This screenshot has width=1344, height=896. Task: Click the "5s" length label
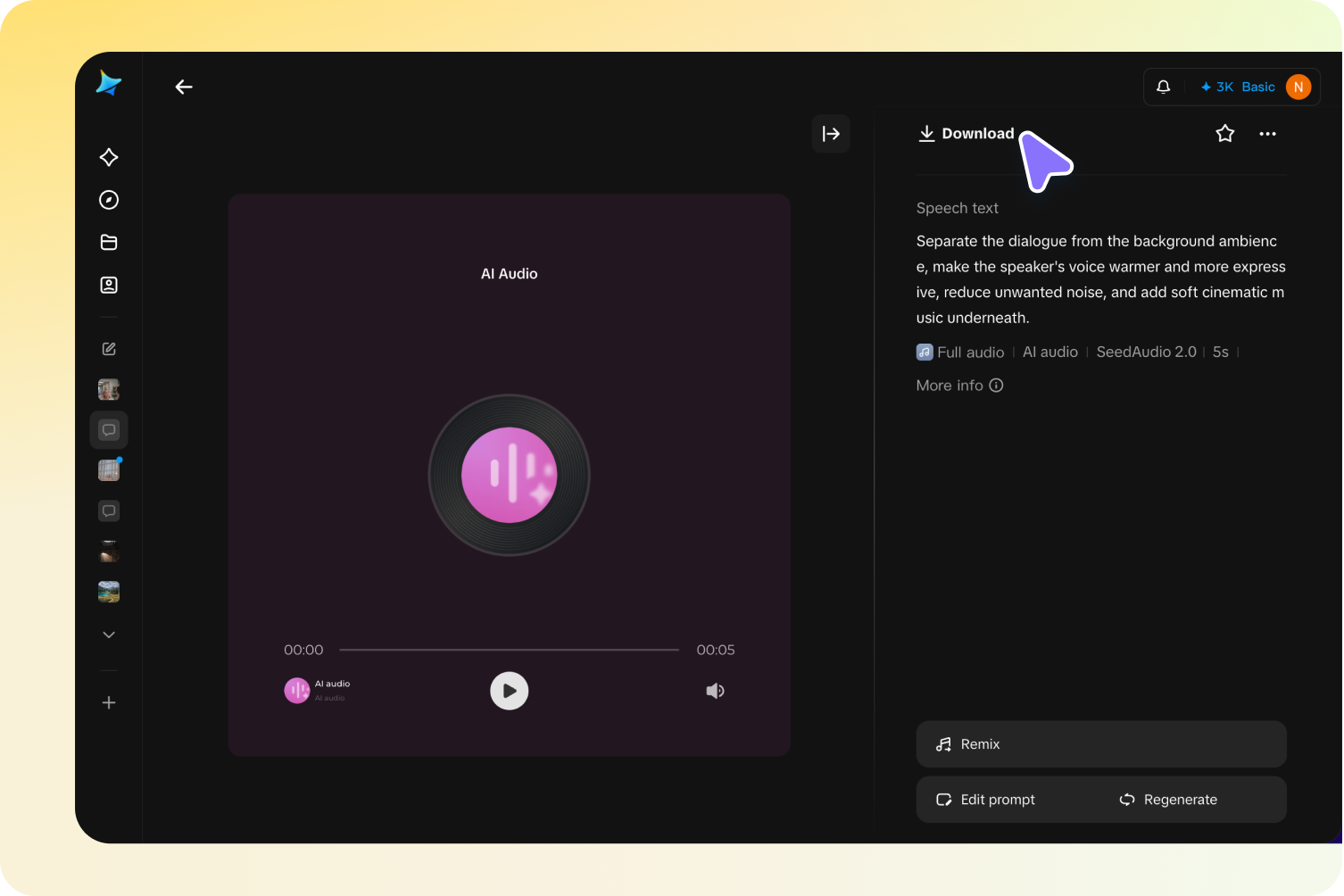pos(1221,353)
